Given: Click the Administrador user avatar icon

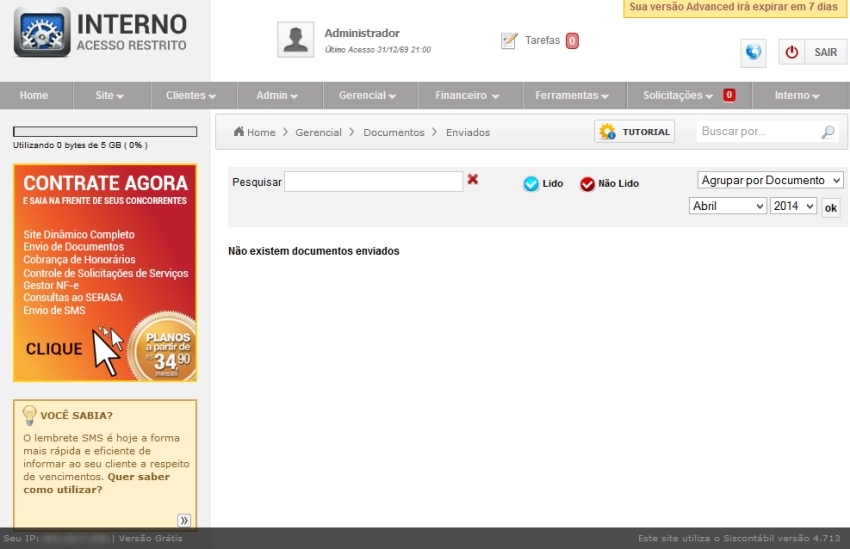Looking at the screenshot, I should 295,40.
